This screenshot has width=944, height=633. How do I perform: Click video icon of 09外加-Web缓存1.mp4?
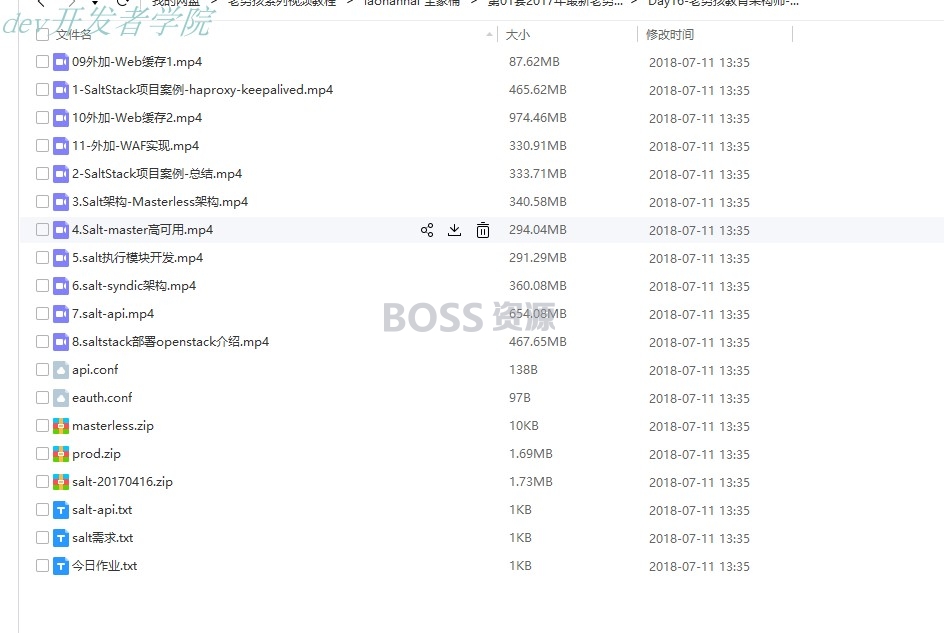tap(61, 62)
